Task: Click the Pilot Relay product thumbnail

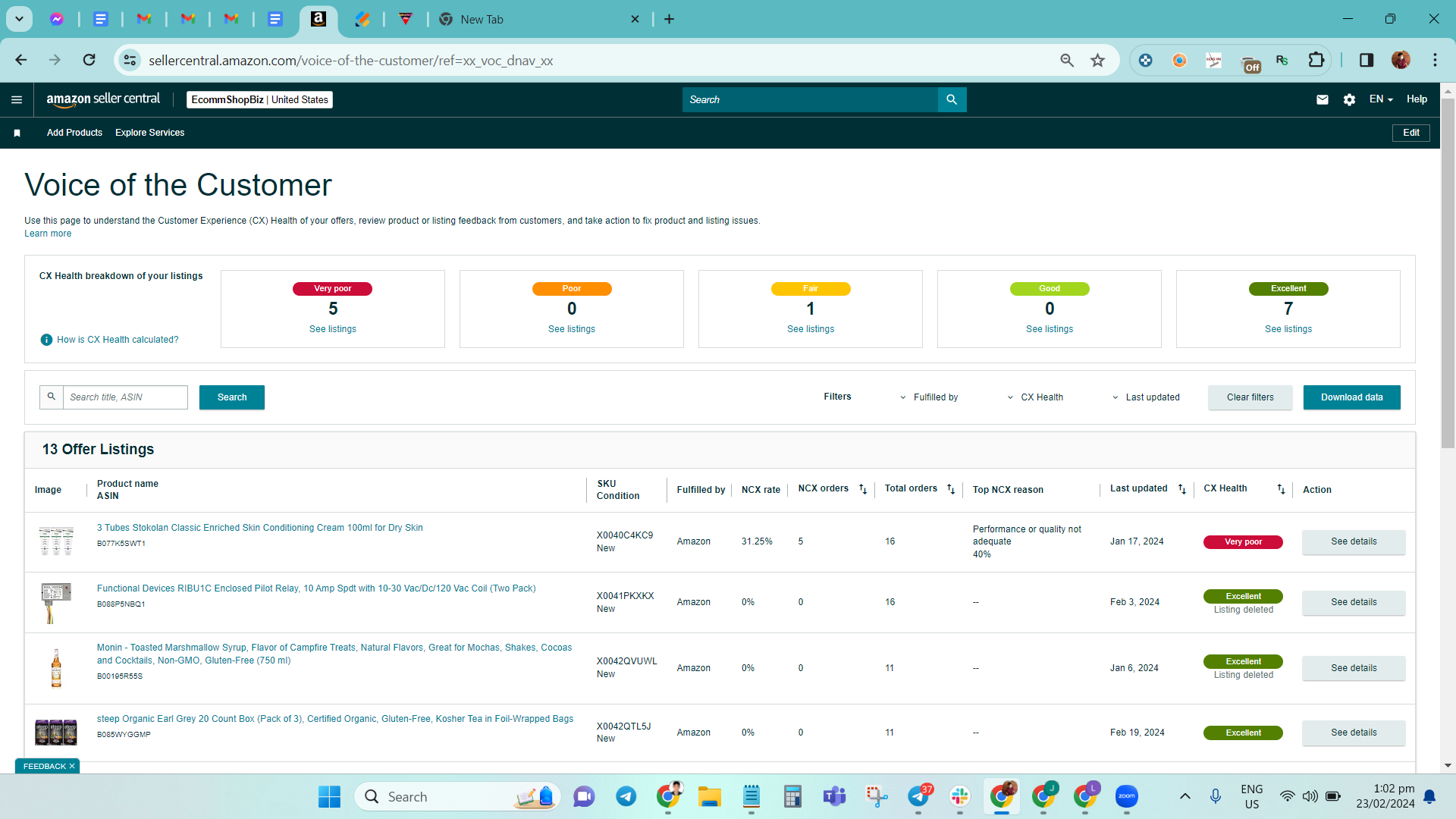Action: click(x=56, y=602)
